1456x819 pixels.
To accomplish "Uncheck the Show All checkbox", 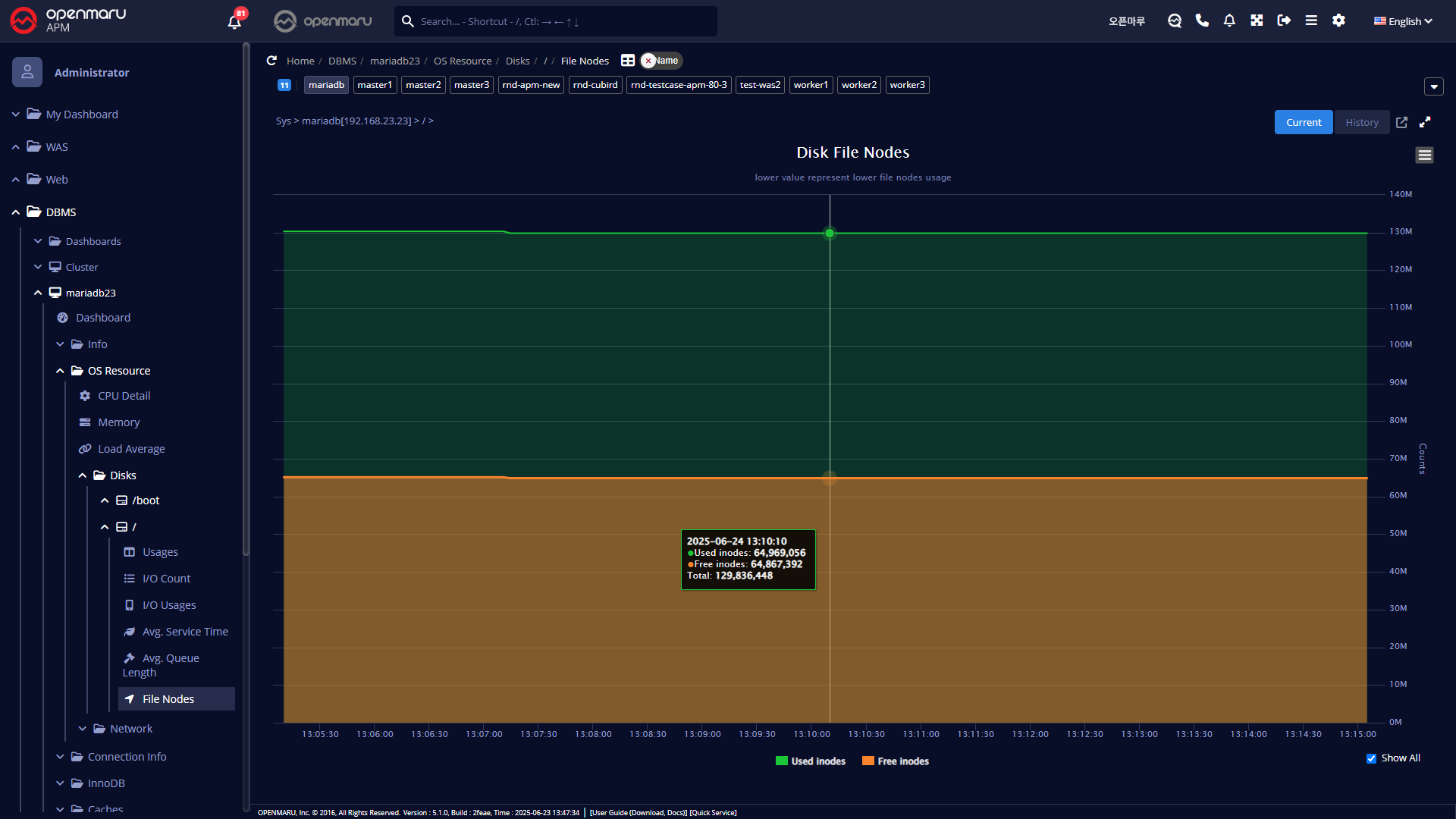I will (x=1371, y=758).
